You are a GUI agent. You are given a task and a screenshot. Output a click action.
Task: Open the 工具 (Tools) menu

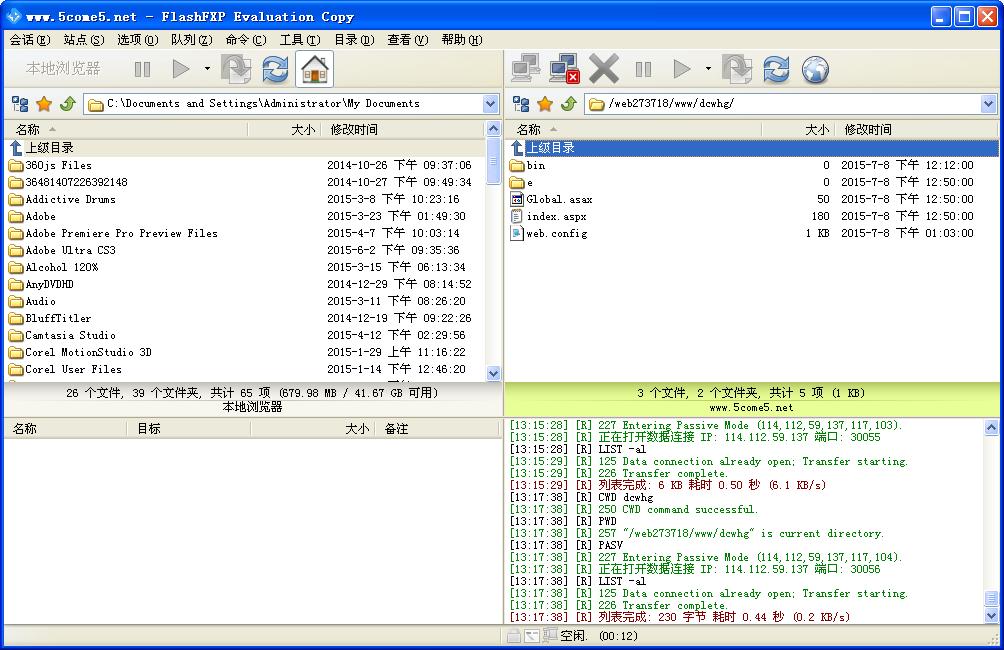coord(299,40)
